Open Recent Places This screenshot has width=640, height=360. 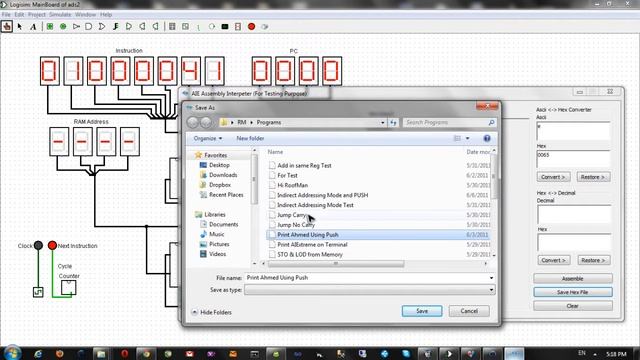click(226, 195)
